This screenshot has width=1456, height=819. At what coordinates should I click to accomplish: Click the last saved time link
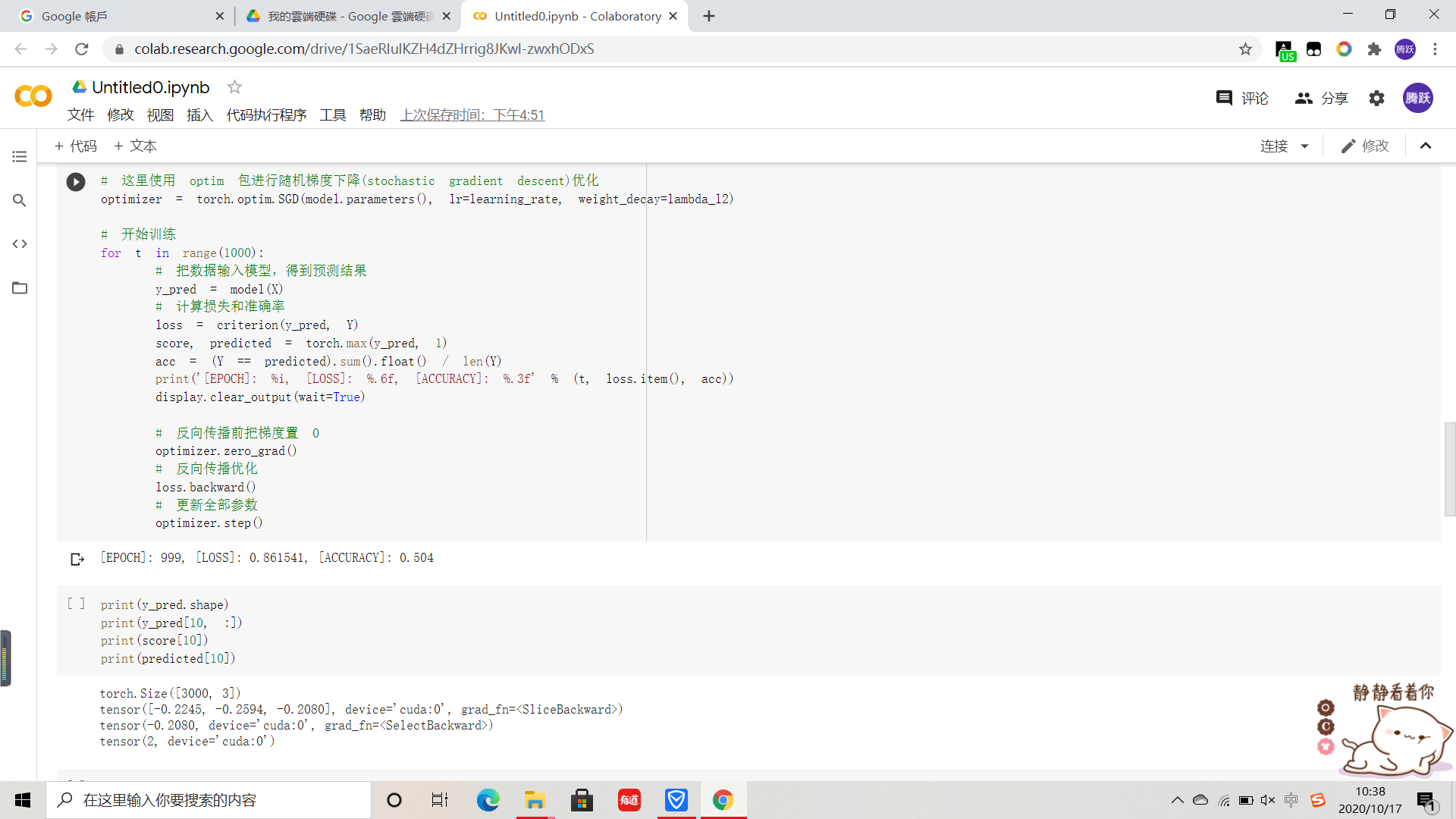pyautogui.click(x=472, y=115)
